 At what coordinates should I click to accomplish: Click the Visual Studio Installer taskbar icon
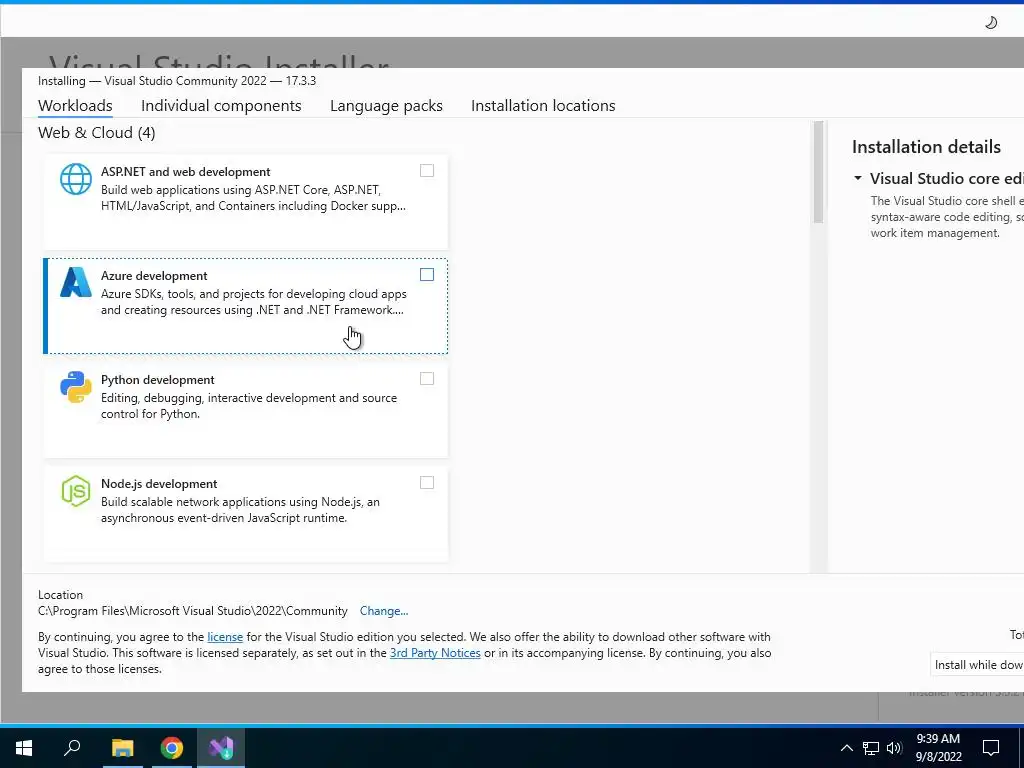pos(221,748)
